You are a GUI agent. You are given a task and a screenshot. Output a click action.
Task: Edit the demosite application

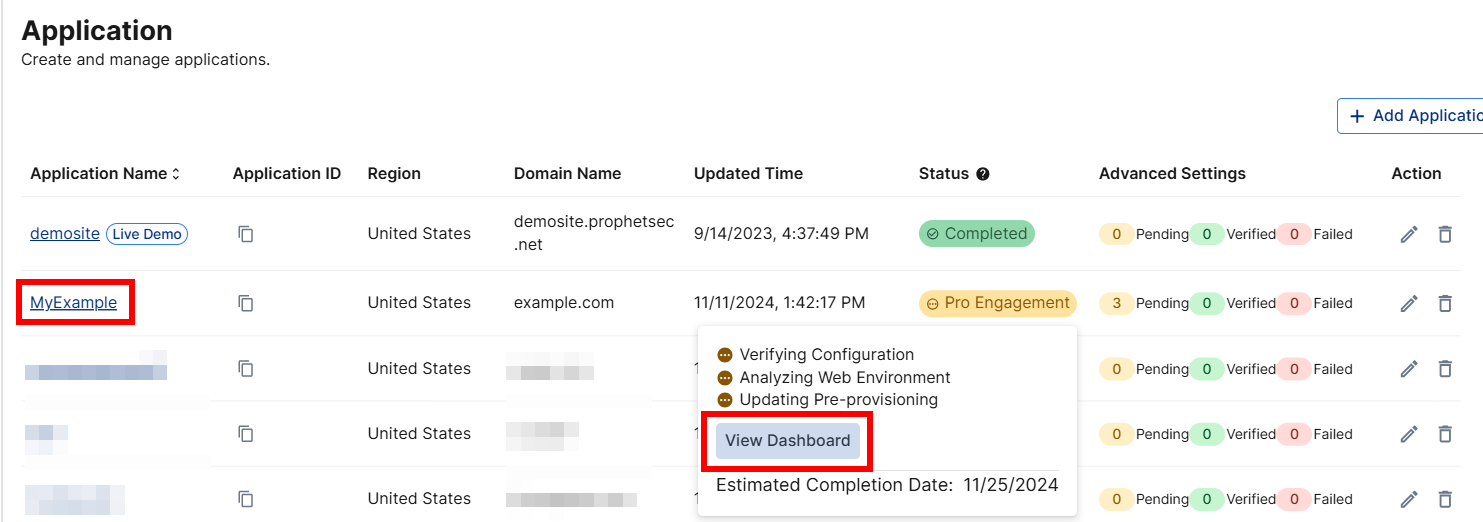[x=1409, y=234]
